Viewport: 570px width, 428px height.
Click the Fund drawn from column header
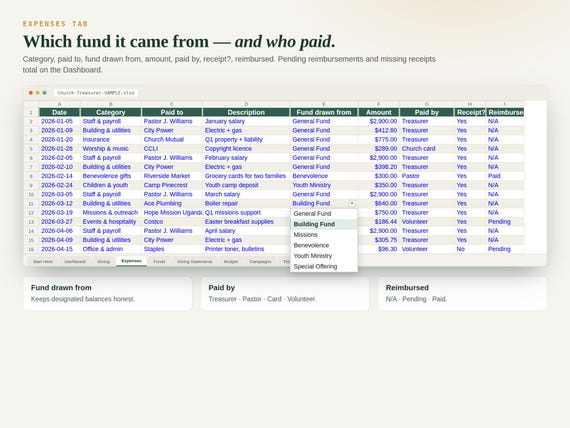coord(324,112)
